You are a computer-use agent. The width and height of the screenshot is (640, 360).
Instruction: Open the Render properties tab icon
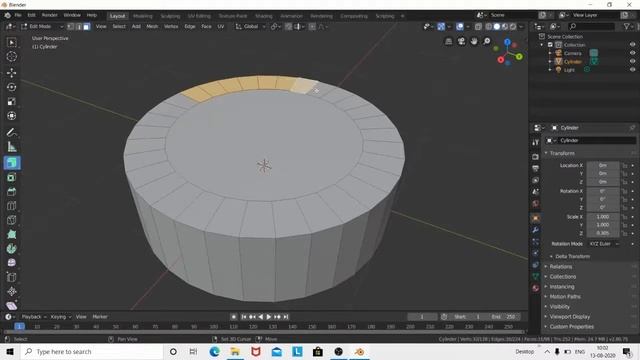pos(536,157)
